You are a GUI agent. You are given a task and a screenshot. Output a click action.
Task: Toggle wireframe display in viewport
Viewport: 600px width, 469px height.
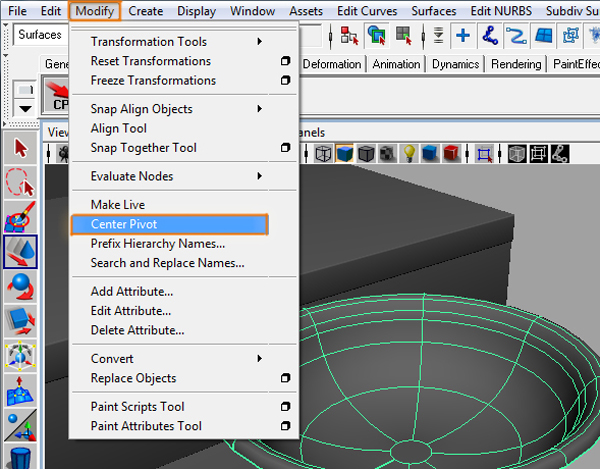tap(323, 154)
